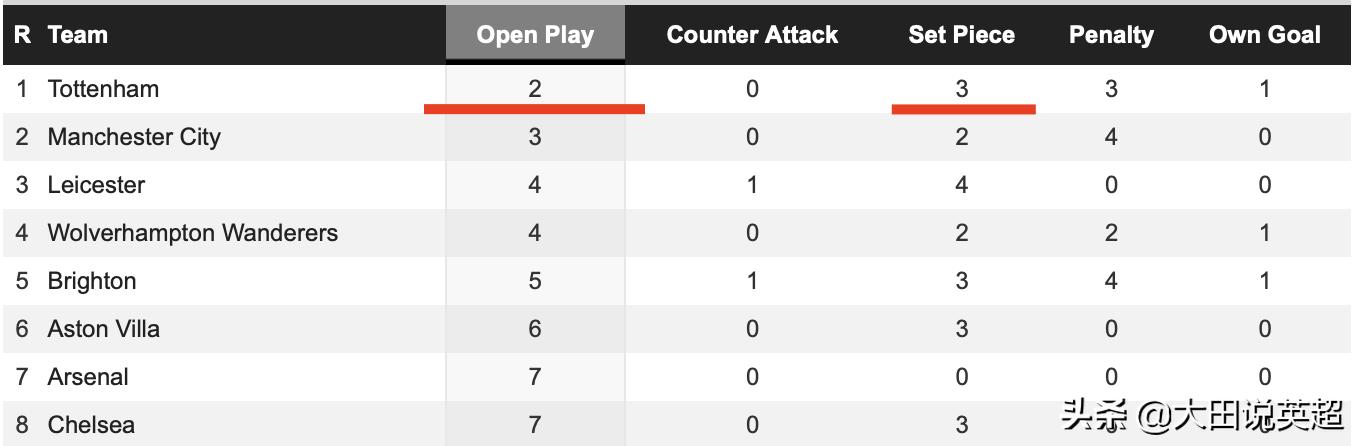1358x446 pixels.
Task: Click Tottenham's Open Play value cell
Action: click(x=535, y=89)
